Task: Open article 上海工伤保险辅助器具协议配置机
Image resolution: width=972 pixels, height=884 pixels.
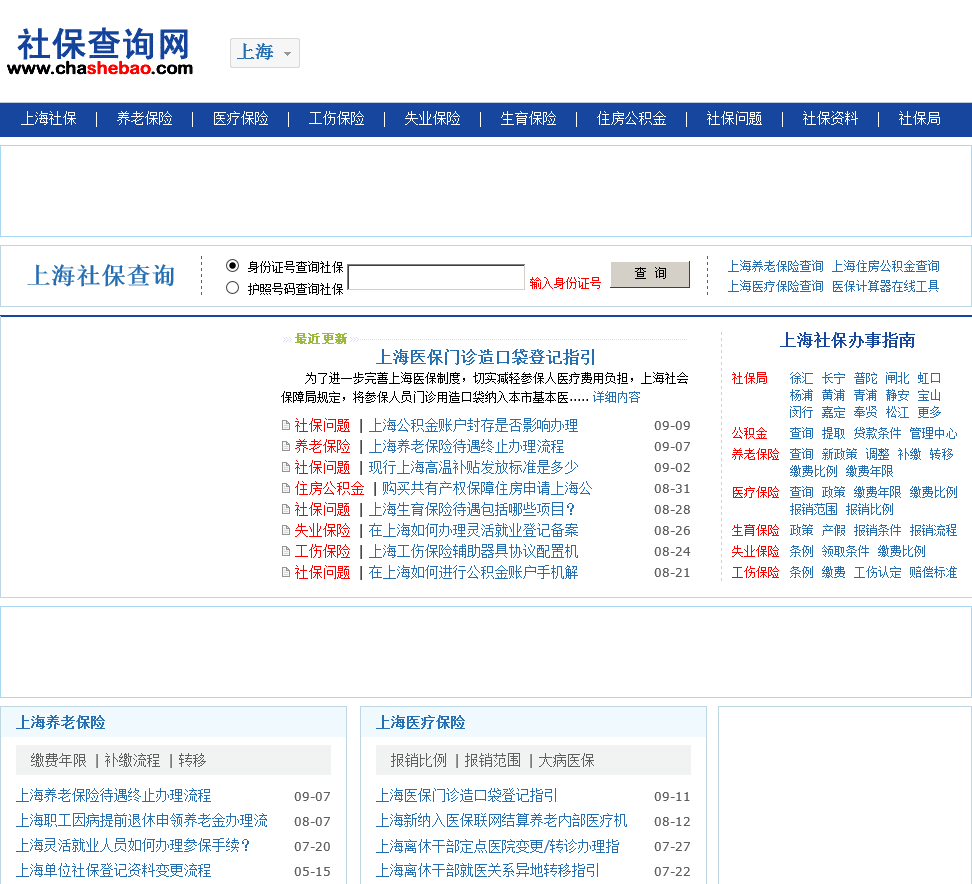Action: 473,552
